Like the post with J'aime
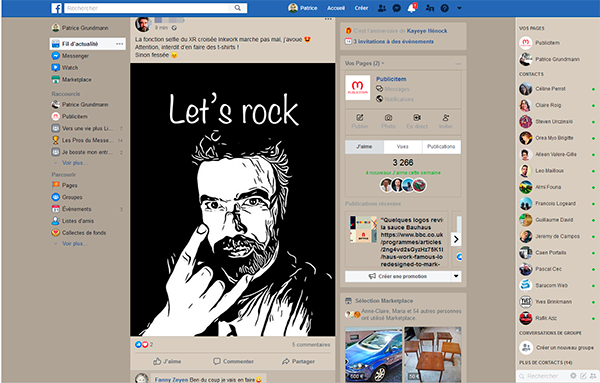The width and height of the screenshot is (600, 383). coord(167,361)
